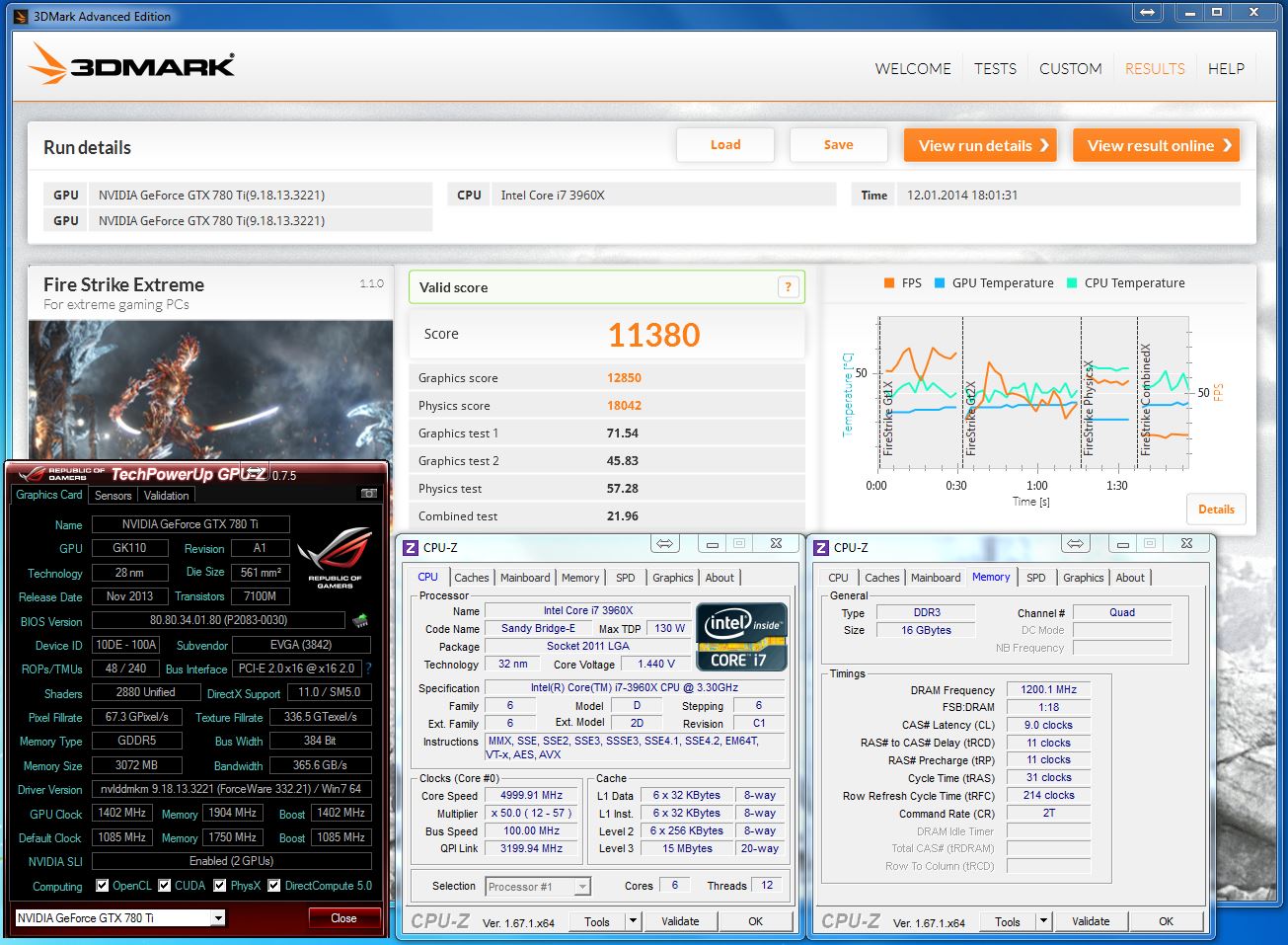Switch to Caches tab in CPU-Z CPU window

(472, 578)
